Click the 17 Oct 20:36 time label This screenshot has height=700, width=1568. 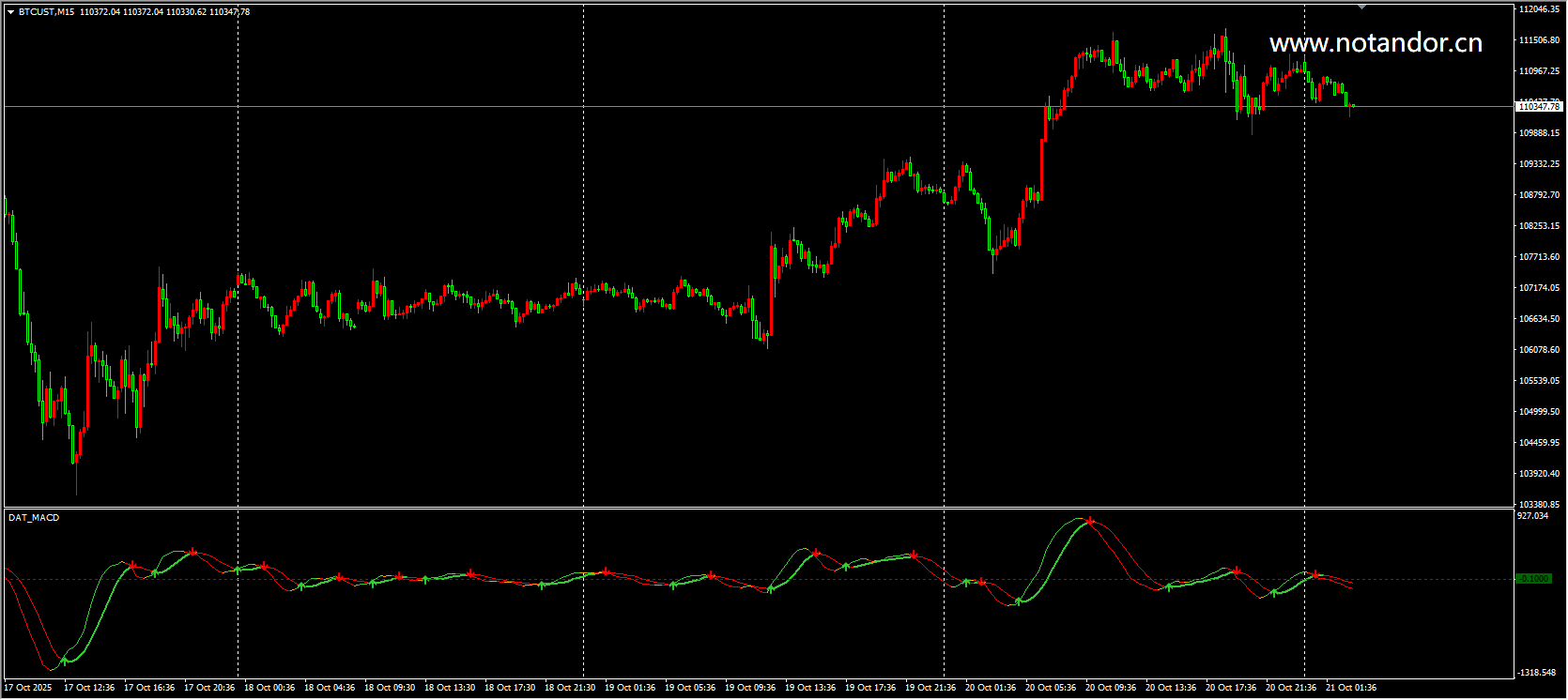click(x=209, y=688)
